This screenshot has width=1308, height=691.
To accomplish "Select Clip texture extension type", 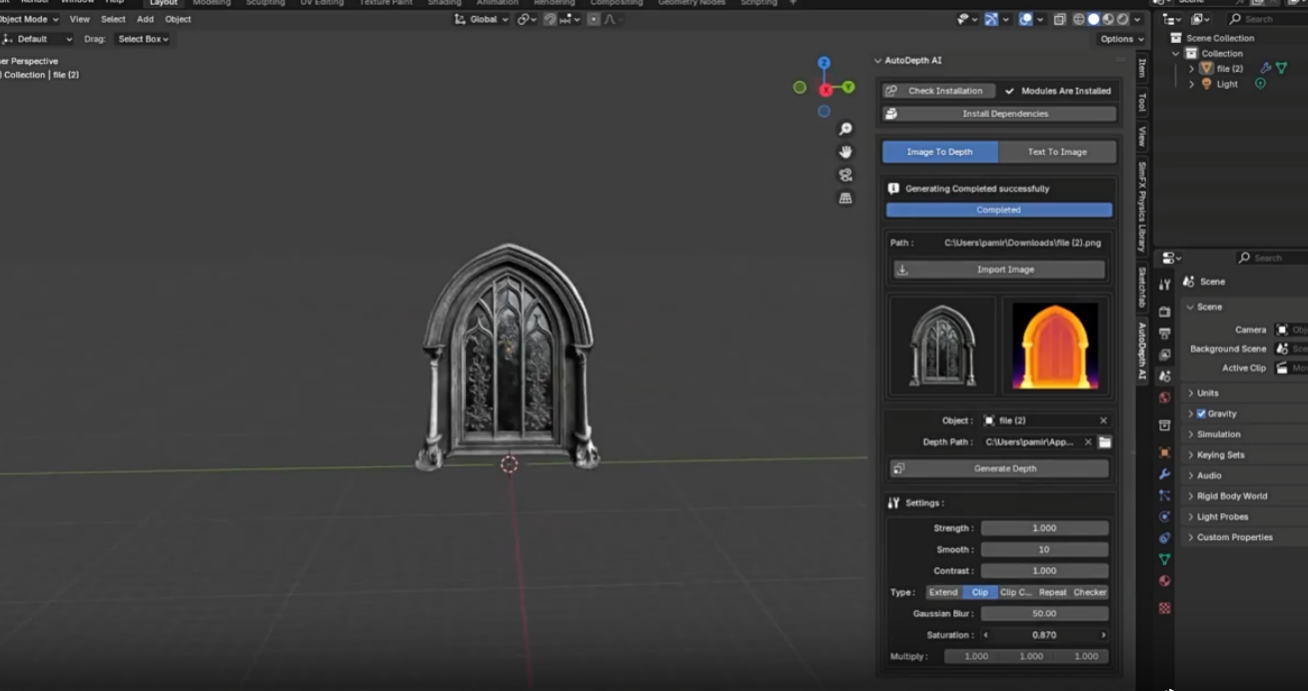I will coord(980,592).
